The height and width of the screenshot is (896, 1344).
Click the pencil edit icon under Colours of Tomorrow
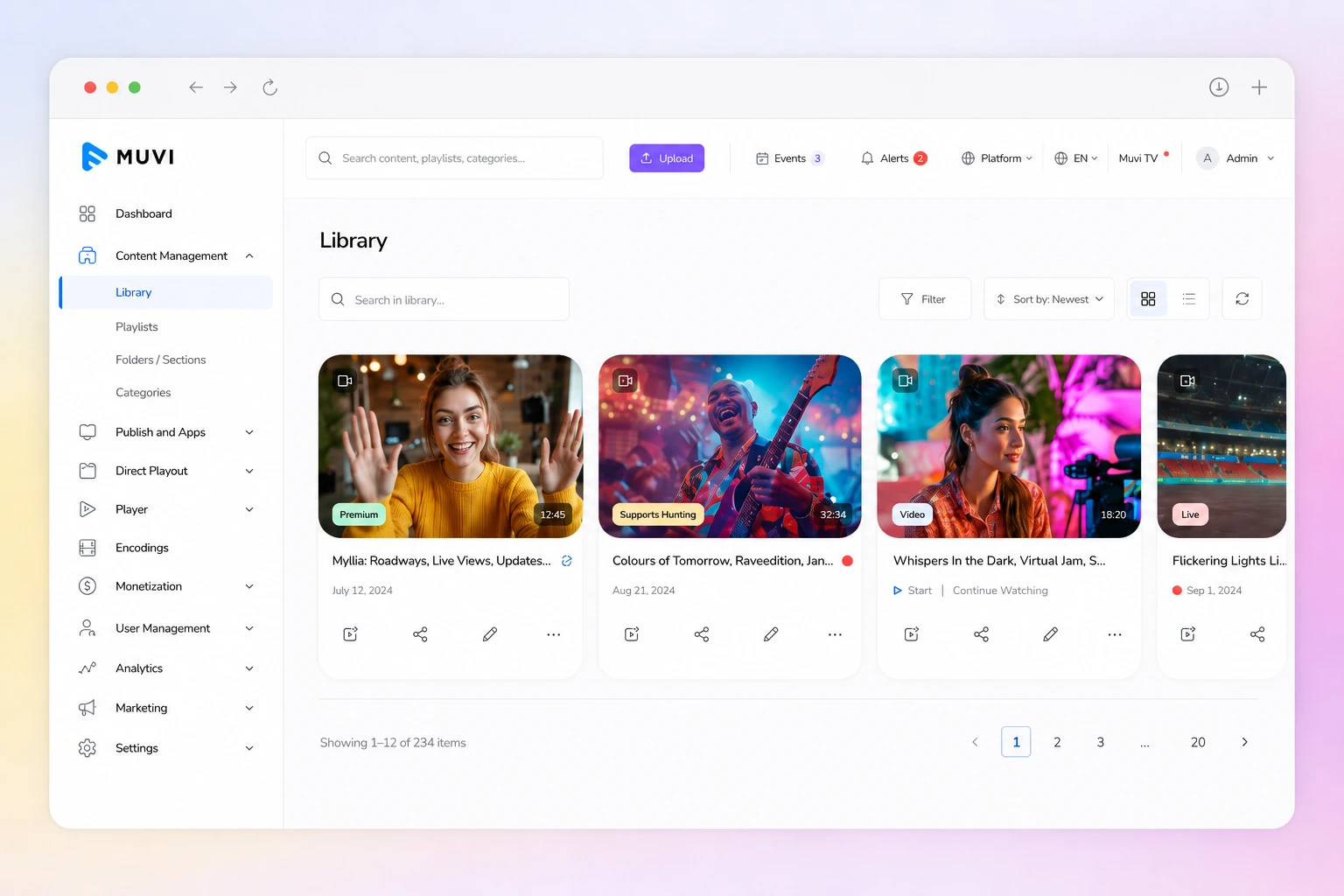[771, 634]
